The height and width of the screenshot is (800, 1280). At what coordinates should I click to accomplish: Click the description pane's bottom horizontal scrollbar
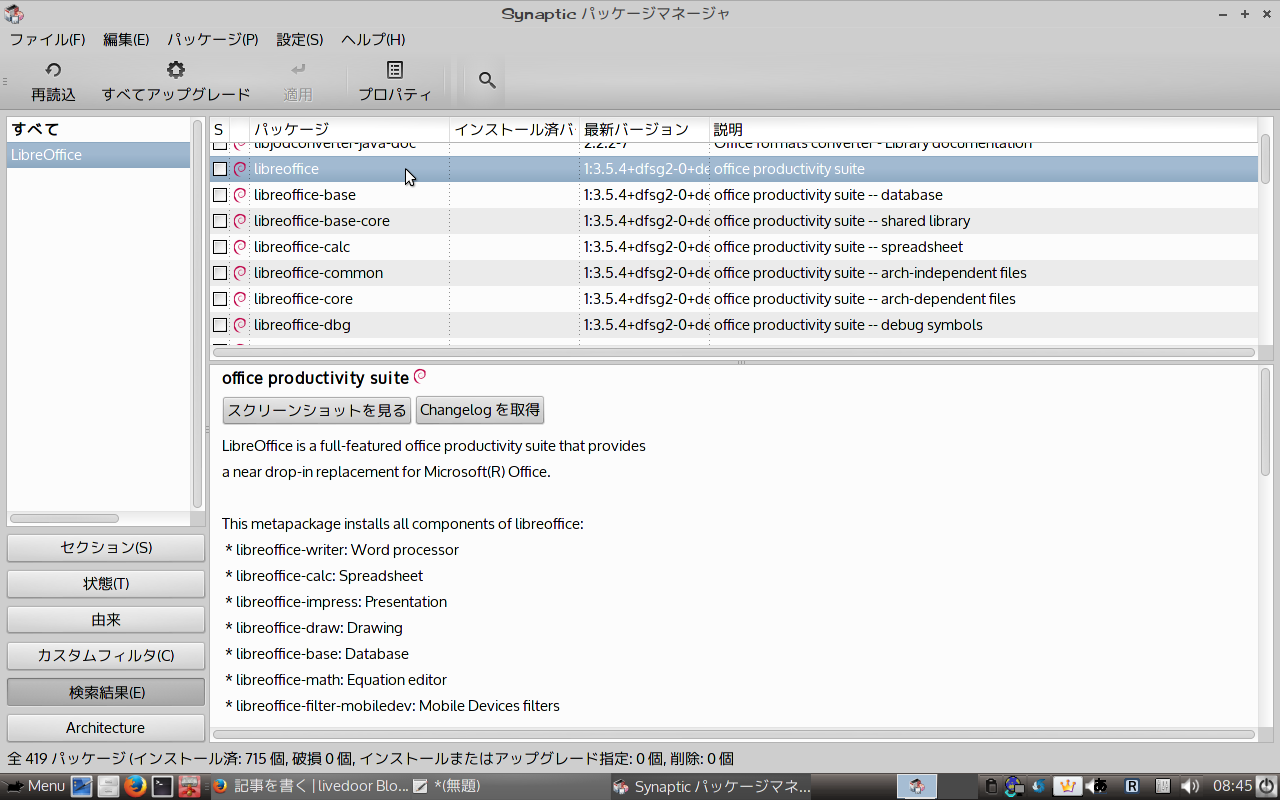click(734, 734)
